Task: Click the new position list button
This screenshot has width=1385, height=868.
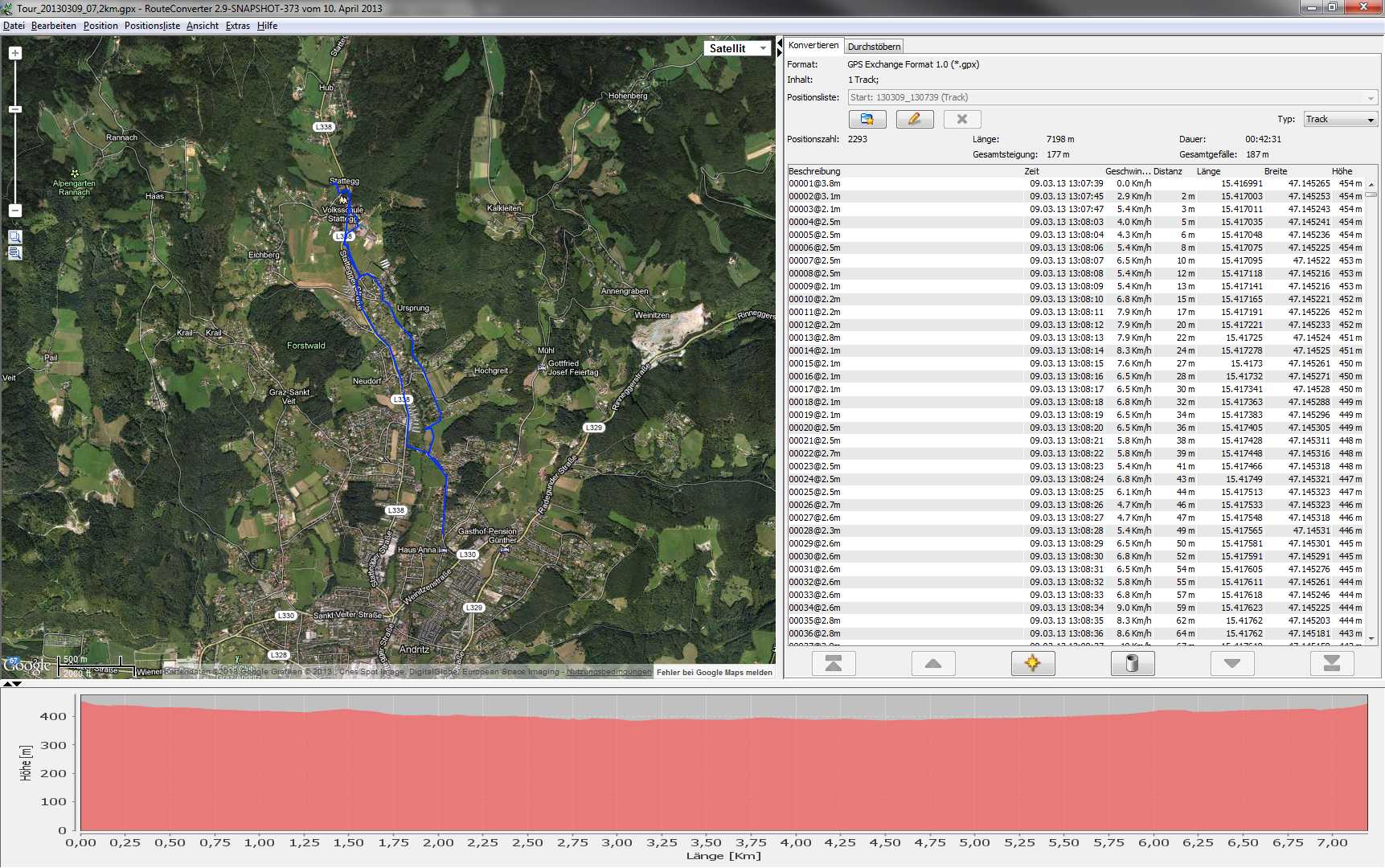Action: (x=867, y=119)
